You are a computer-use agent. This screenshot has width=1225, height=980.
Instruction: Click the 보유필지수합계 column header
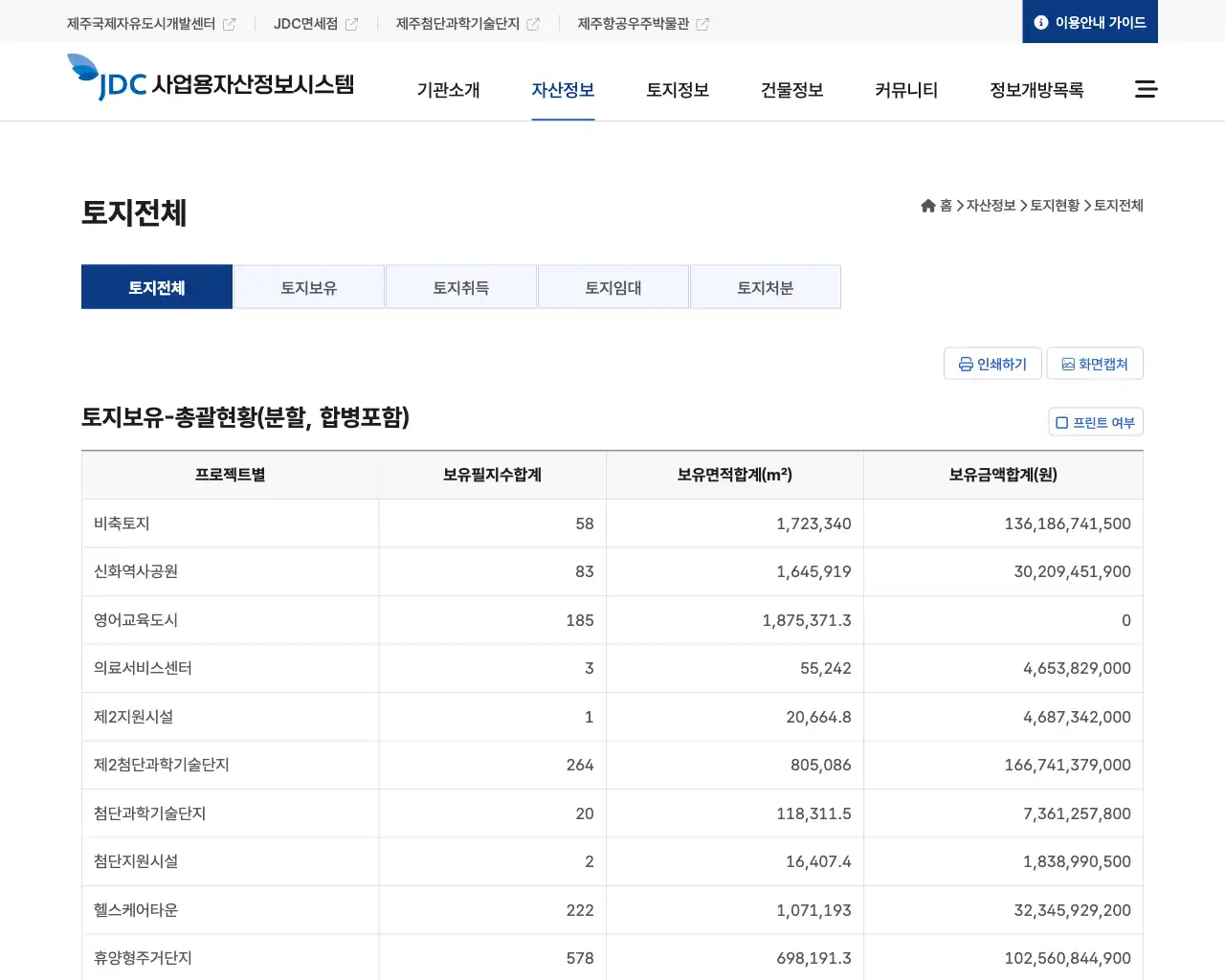pos(493,475)
